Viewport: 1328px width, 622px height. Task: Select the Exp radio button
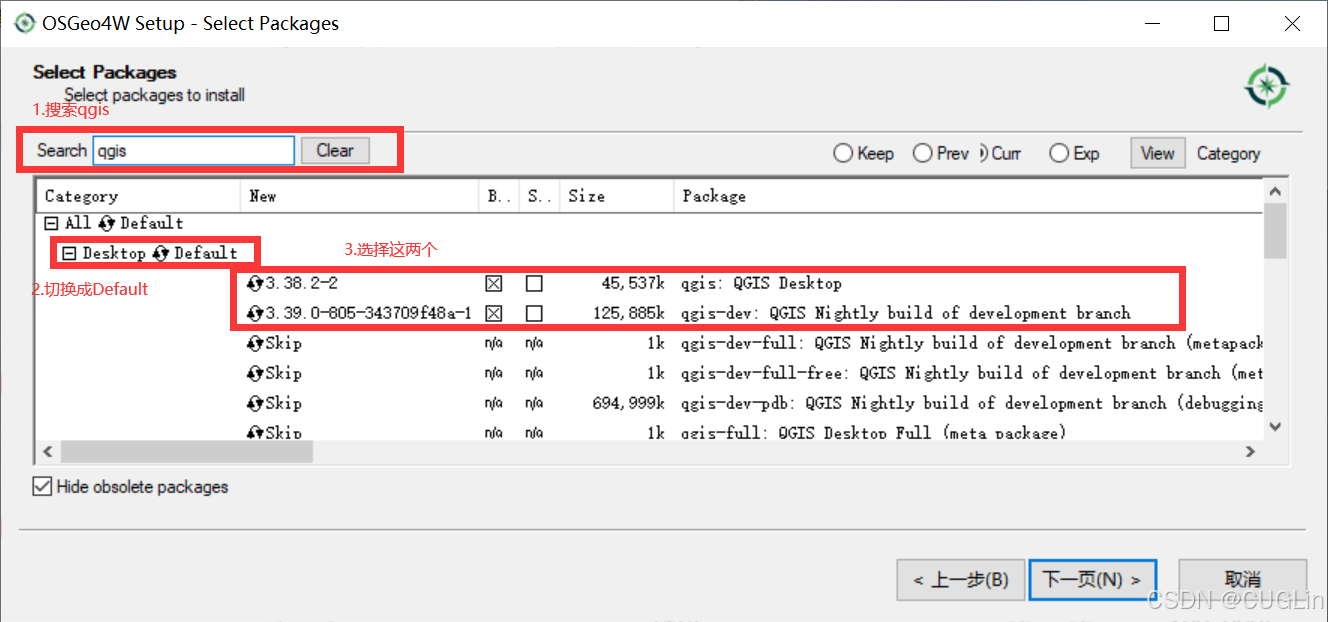coord(1059,153)
